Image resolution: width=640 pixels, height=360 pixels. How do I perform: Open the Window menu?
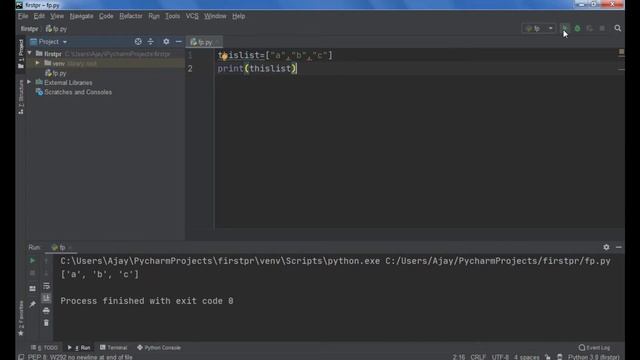pos(215,16)
